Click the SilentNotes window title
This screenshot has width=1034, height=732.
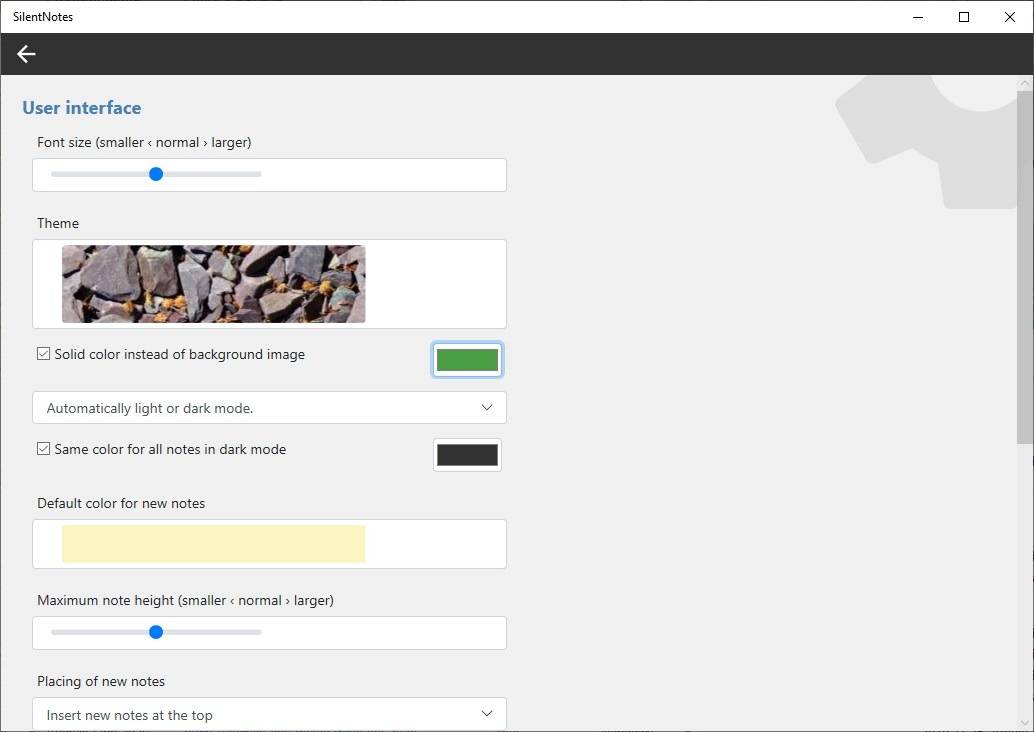tap(43, 17)
